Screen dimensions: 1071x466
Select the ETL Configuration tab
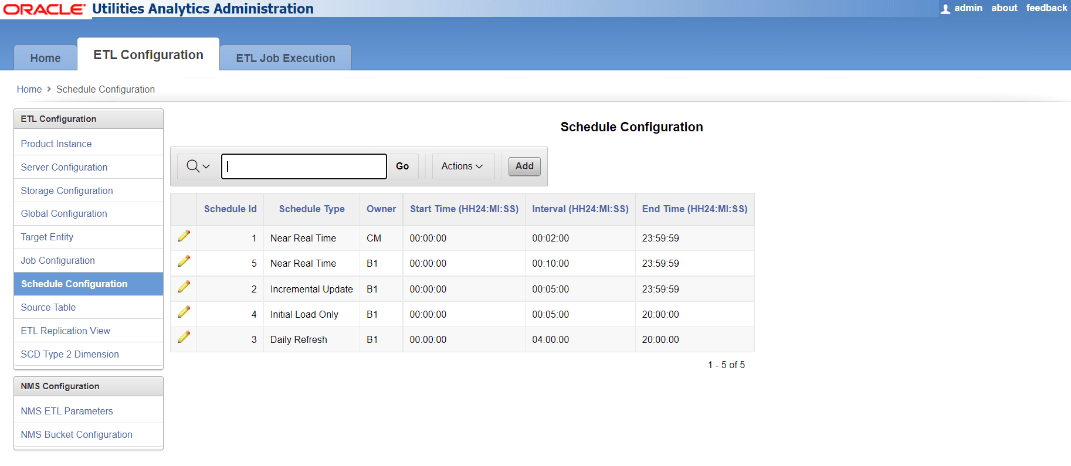pos(148,55)
